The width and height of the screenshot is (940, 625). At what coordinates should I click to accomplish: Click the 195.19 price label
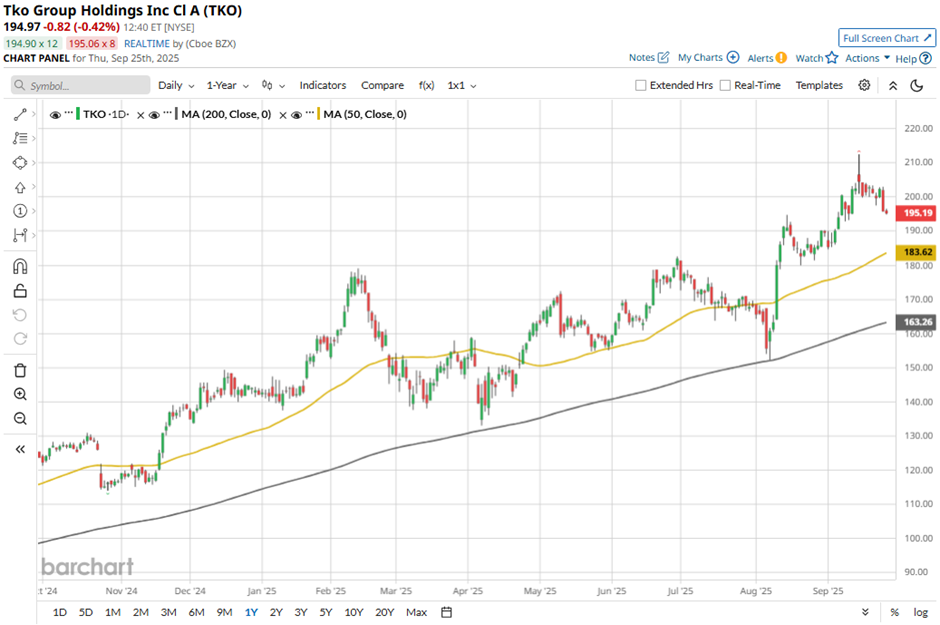tap(916, 213)
